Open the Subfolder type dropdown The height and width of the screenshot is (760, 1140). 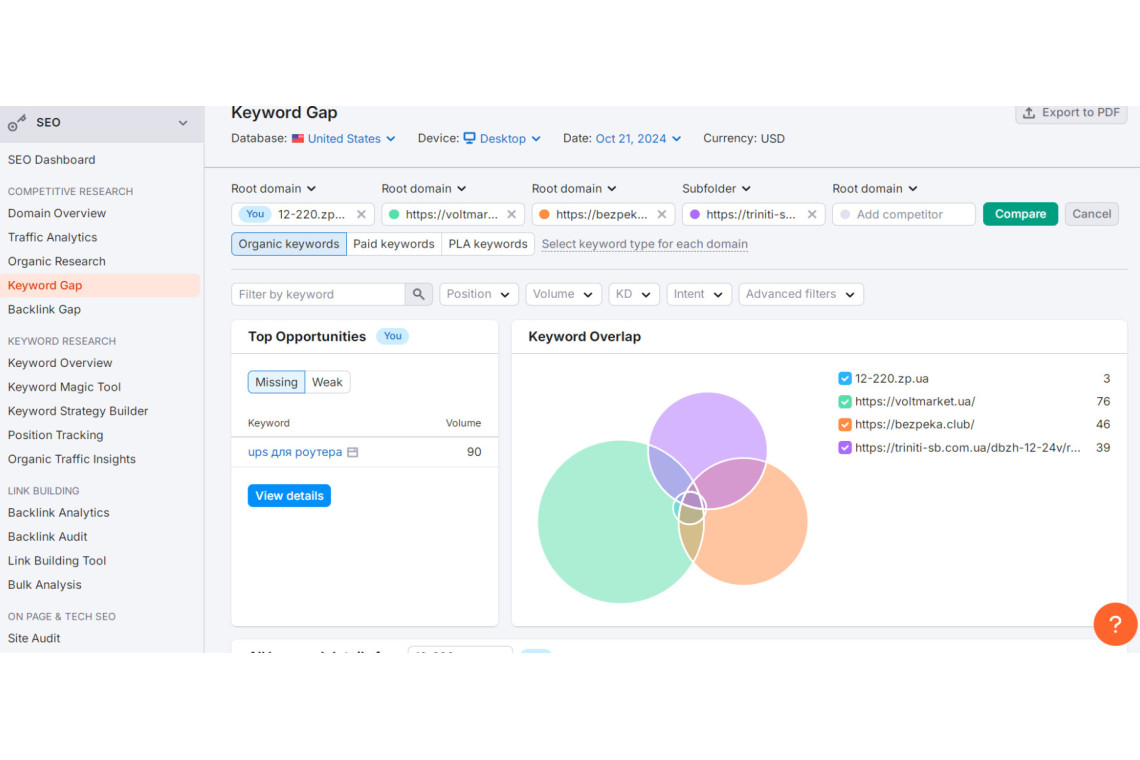point(716,188)
